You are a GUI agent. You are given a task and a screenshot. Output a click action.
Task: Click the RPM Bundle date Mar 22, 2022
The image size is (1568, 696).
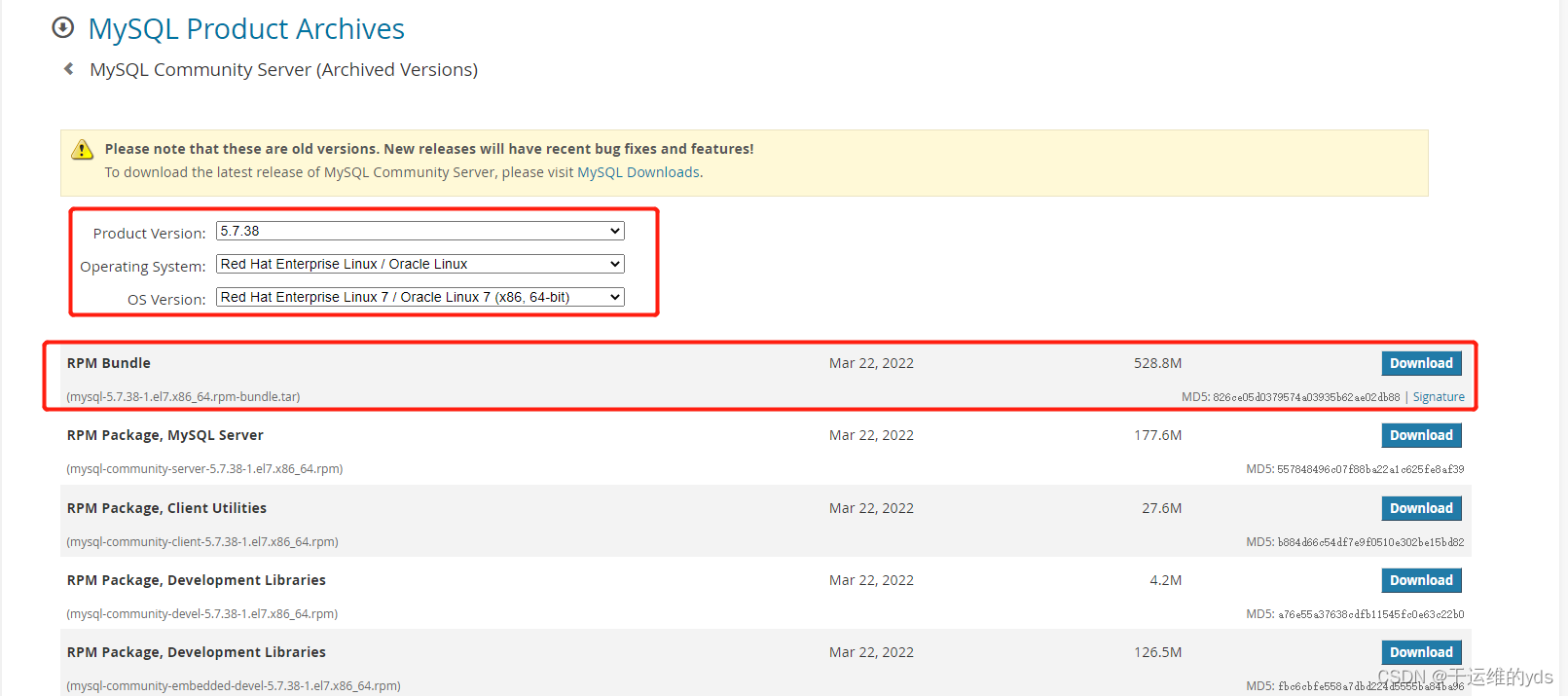click(871, 363)
